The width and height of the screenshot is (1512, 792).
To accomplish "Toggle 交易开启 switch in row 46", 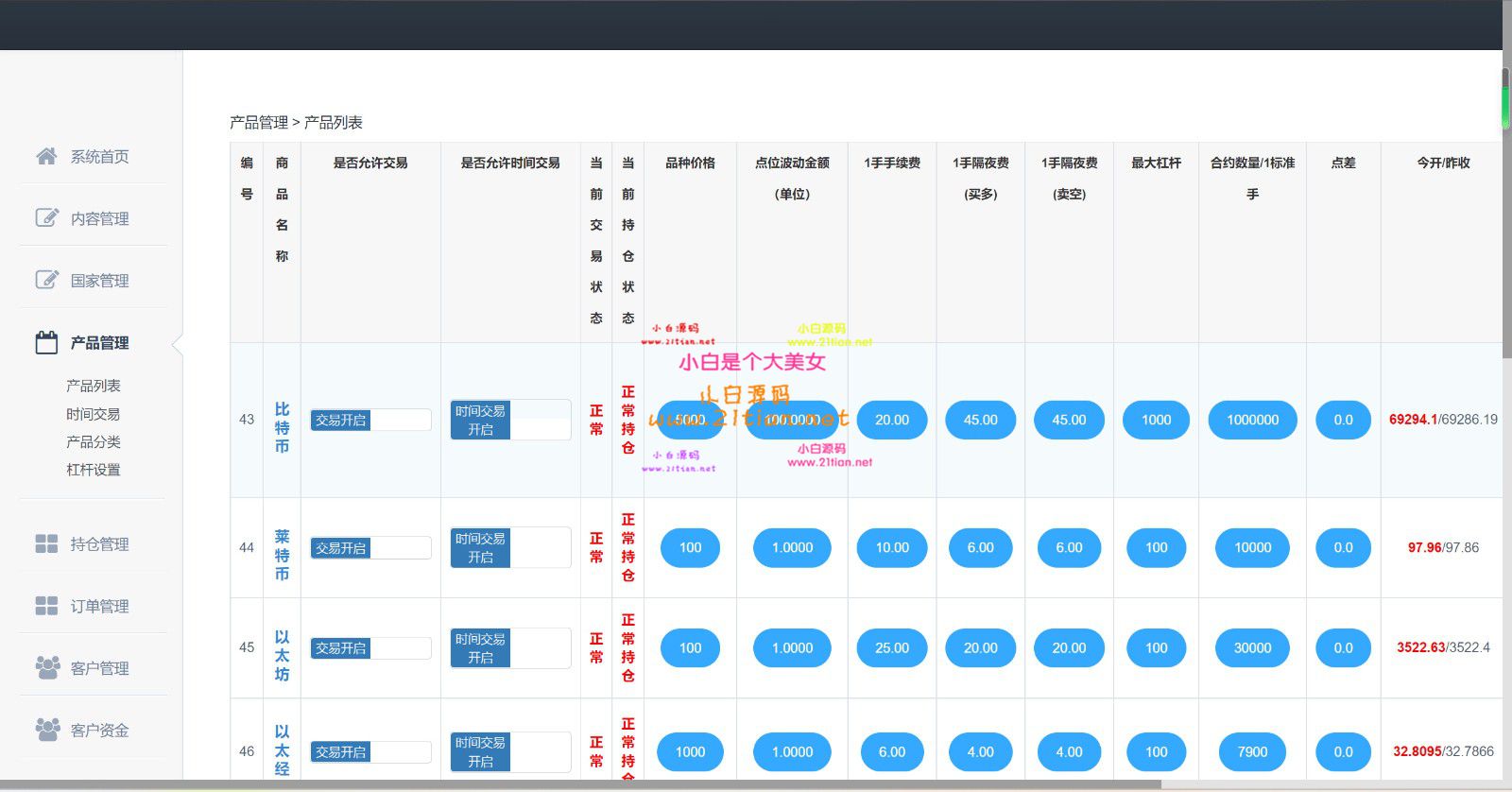I will (x=370, y=752).
